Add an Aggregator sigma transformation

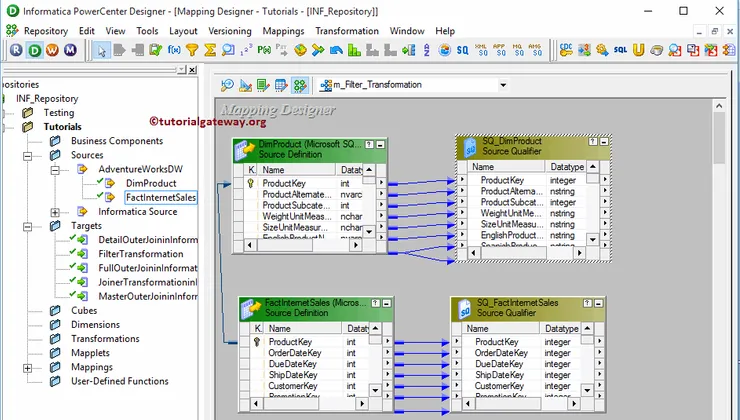click(210, 50)
